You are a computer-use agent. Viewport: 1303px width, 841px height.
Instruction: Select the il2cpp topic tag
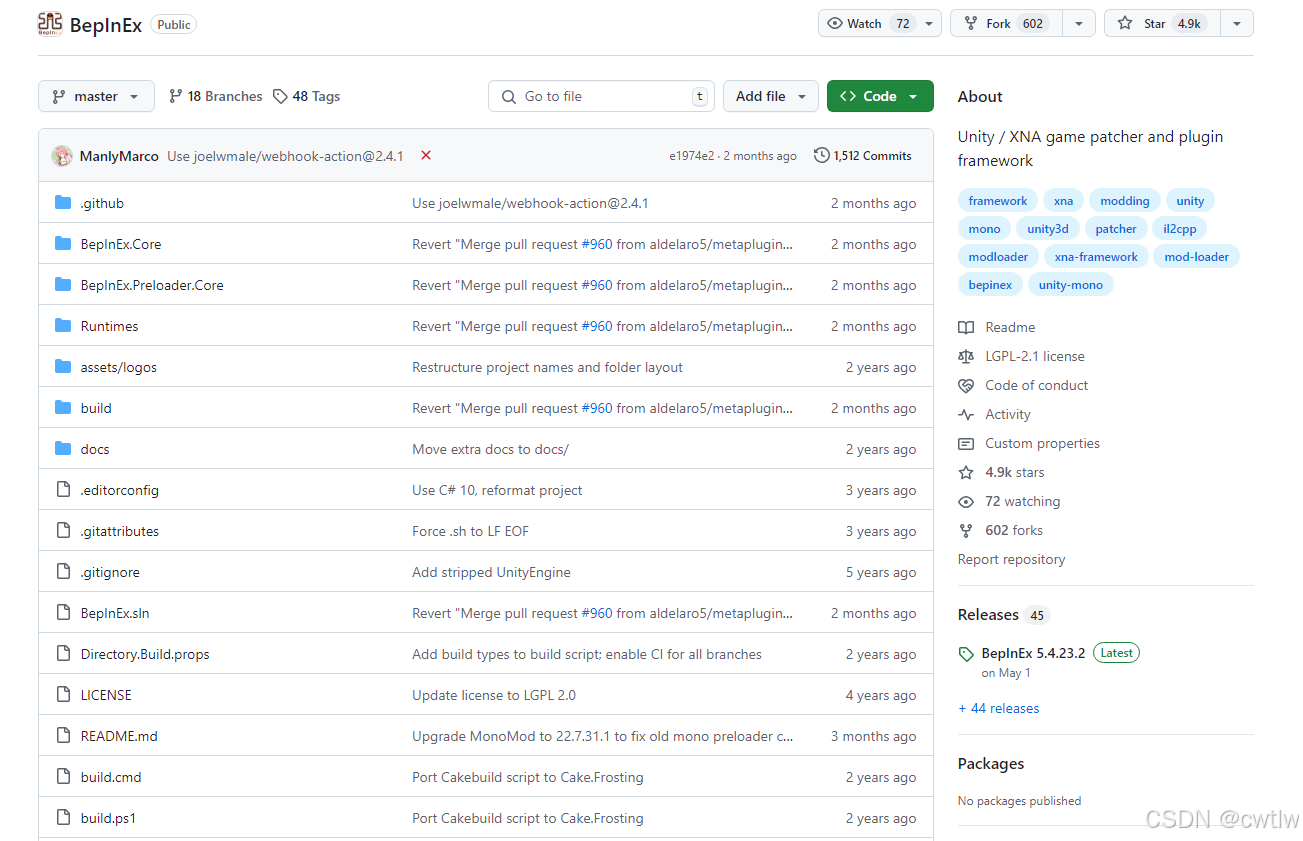point(1180,229)
